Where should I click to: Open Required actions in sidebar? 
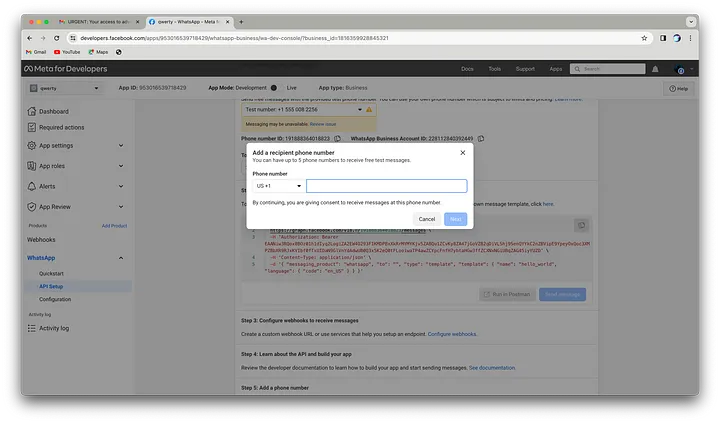(x=62, y=127)
